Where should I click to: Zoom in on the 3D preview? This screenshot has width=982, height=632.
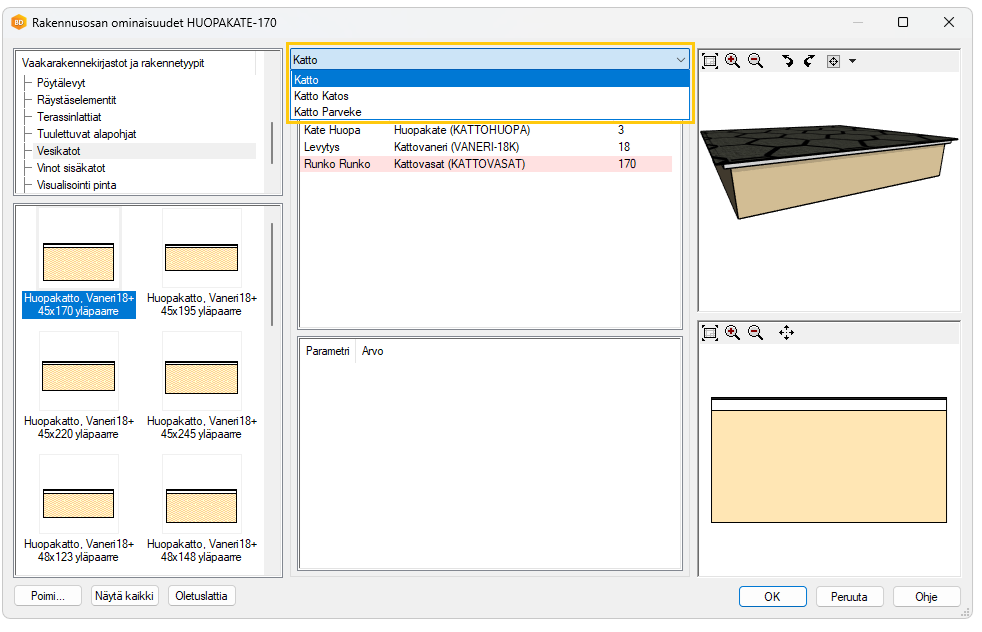pos(732,61)
